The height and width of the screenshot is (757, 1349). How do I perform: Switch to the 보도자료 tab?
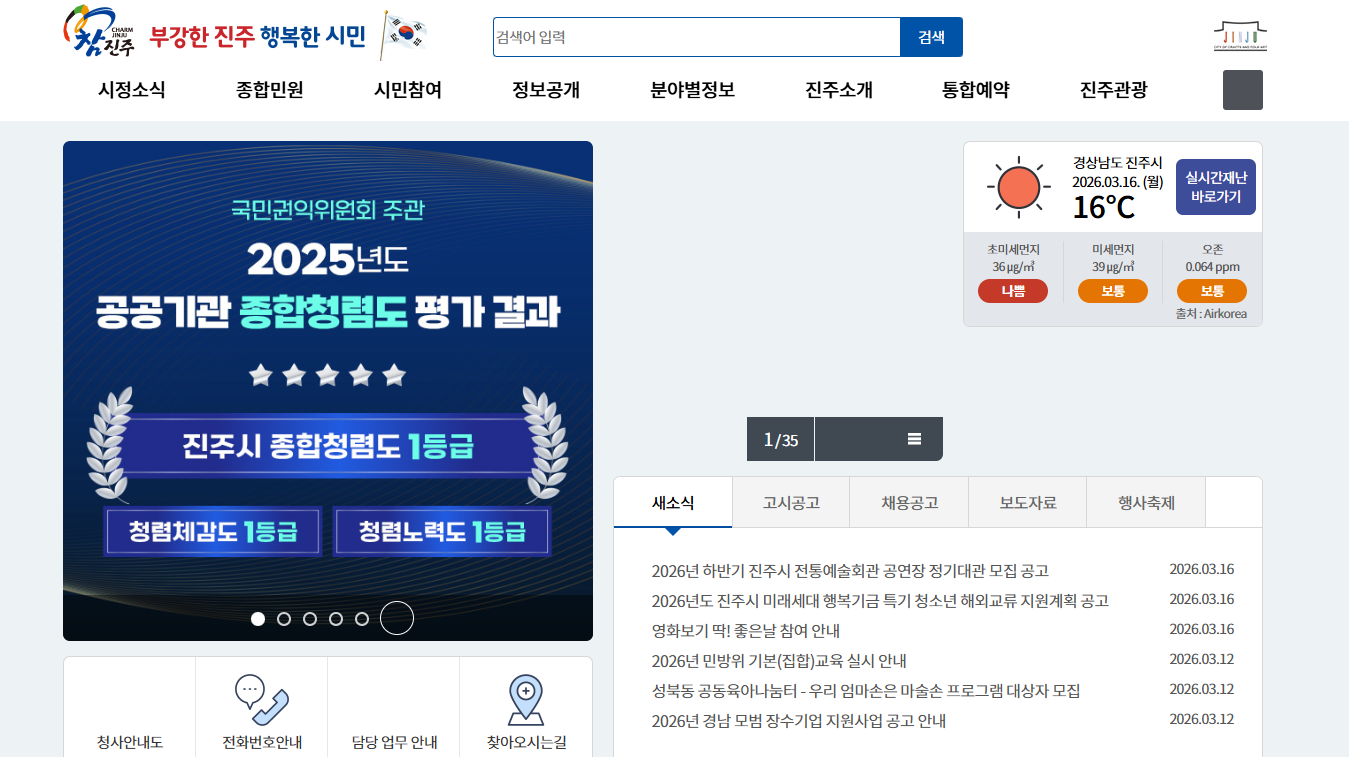[x=1028, y=503]
